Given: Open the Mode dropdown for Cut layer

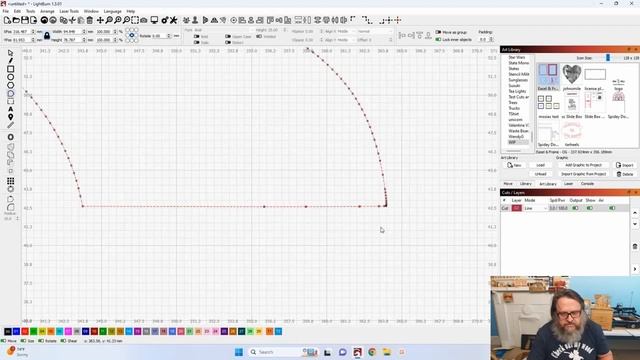Looking at the screenshot, I should (536, 208).
